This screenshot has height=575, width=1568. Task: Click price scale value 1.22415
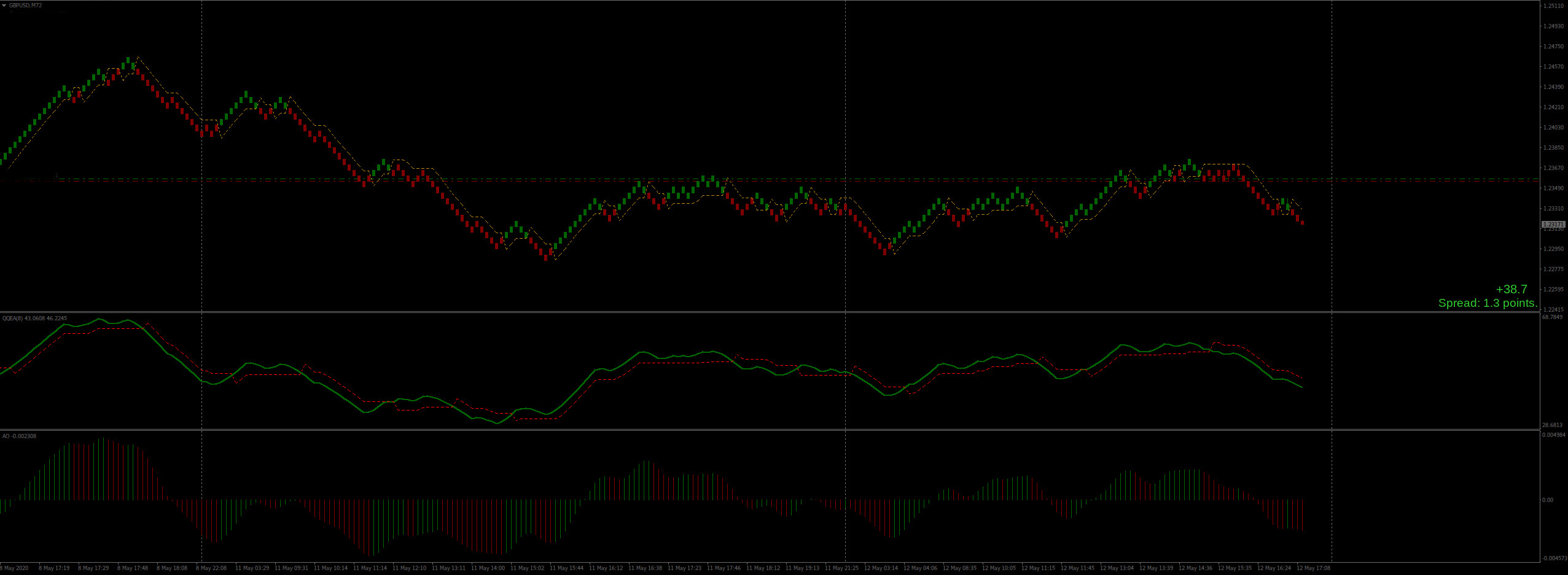click(1553, 310)
